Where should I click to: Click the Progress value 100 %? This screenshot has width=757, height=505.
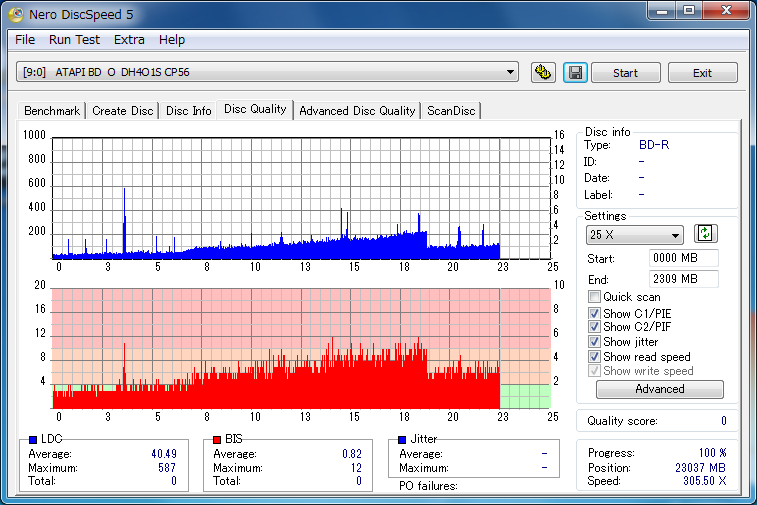coord(713,453)
